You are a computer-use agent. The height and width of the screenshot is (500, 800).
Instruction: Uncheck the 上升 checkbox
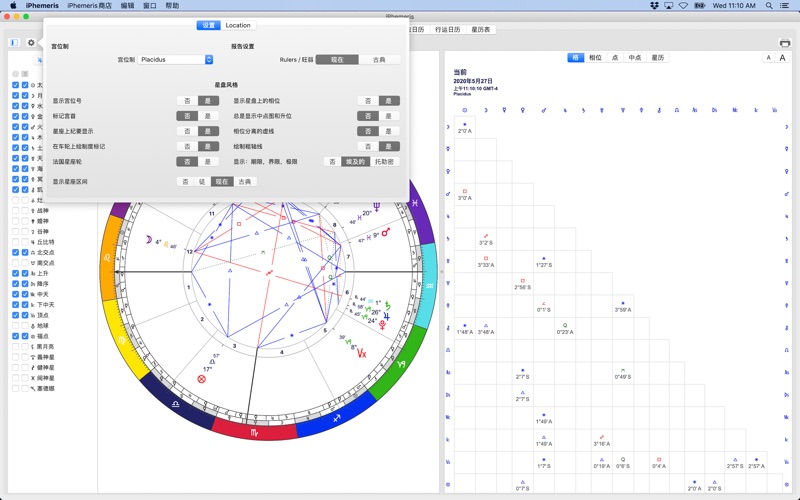click(16, 272)
